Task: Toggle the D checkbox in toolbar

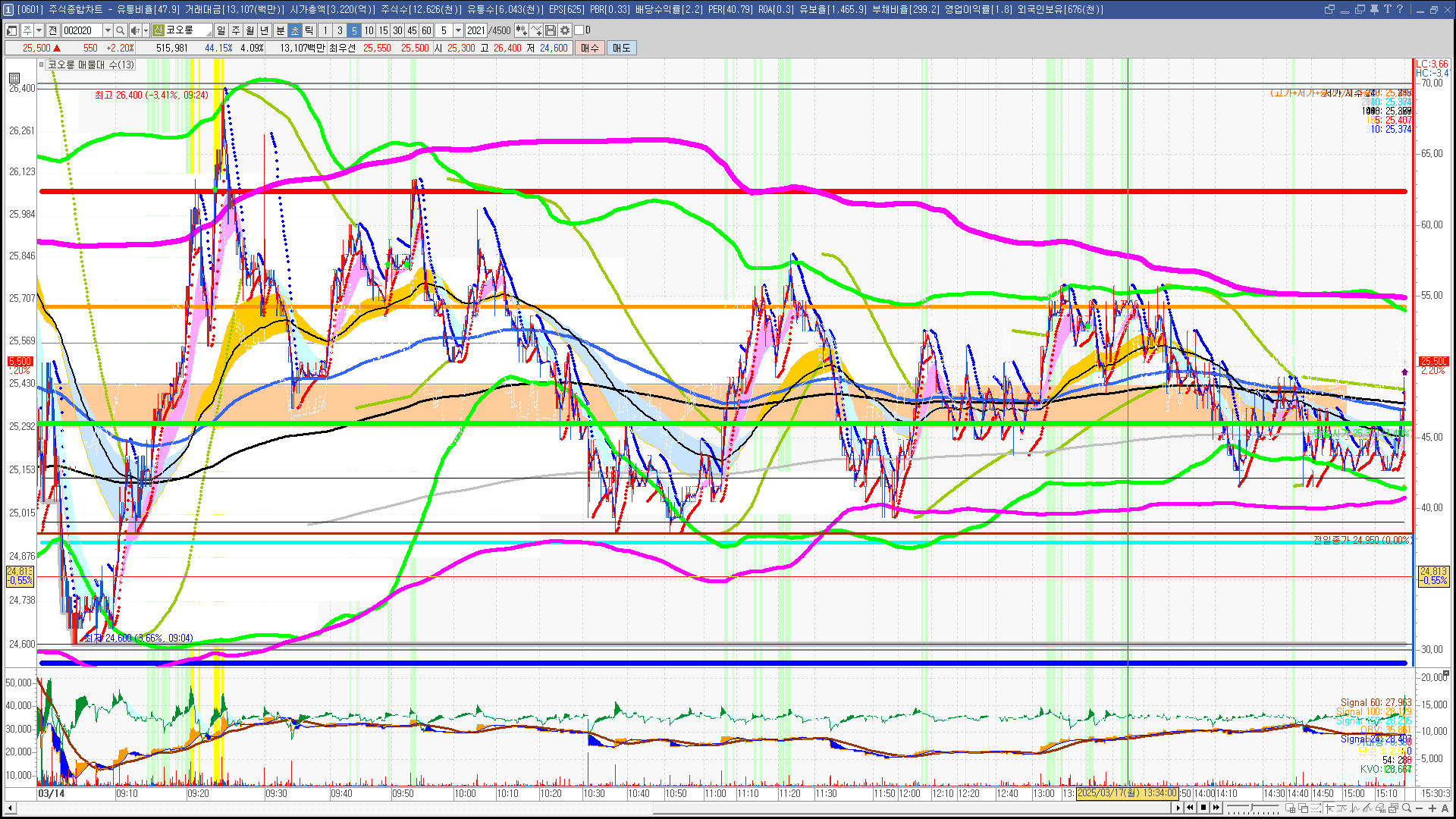Action: click(579, 30)
